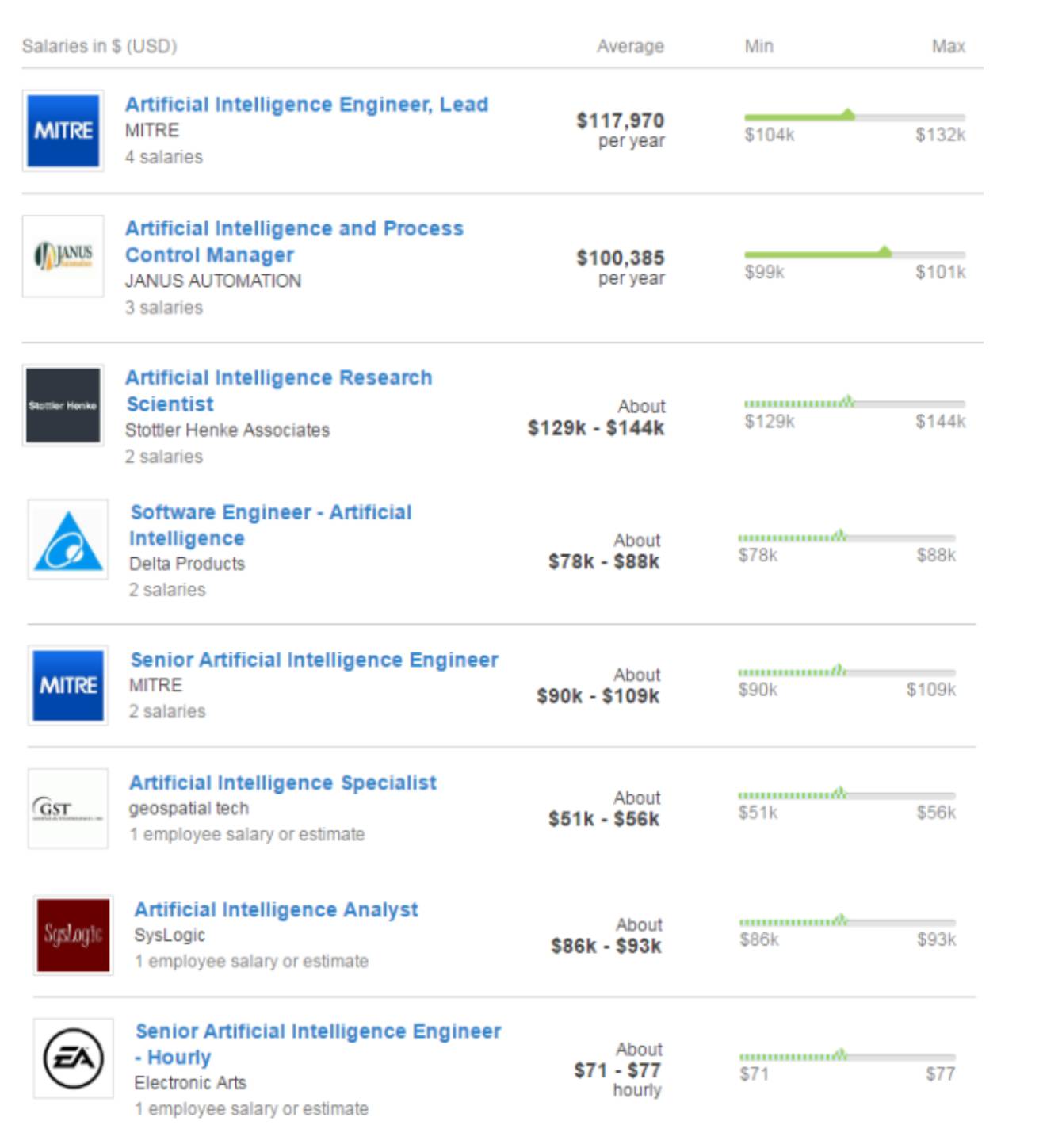Viewport: 1043px width, 1148px height.
Task: Select the Artificial Intelligence Specialist job title
Action: coord(282,783)
